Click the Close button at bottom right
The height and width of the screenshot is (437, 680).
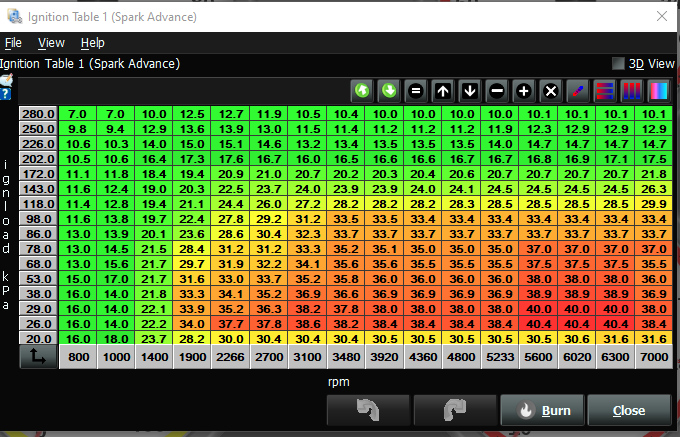(628, 410)
